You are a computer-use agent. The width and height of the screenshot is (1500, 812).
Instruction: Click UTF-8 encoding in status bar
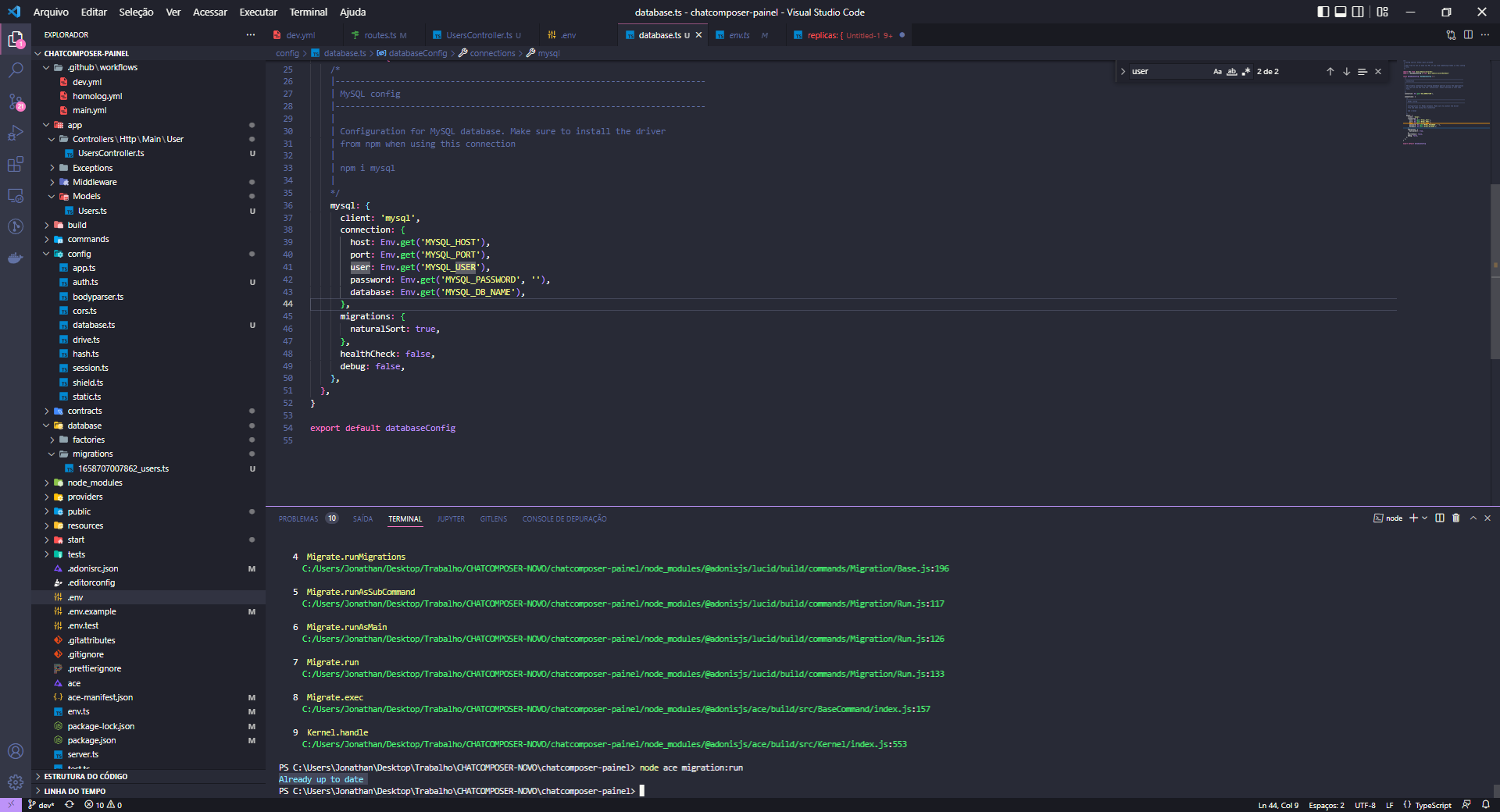pyautogui.click(x=1365, y=805)
